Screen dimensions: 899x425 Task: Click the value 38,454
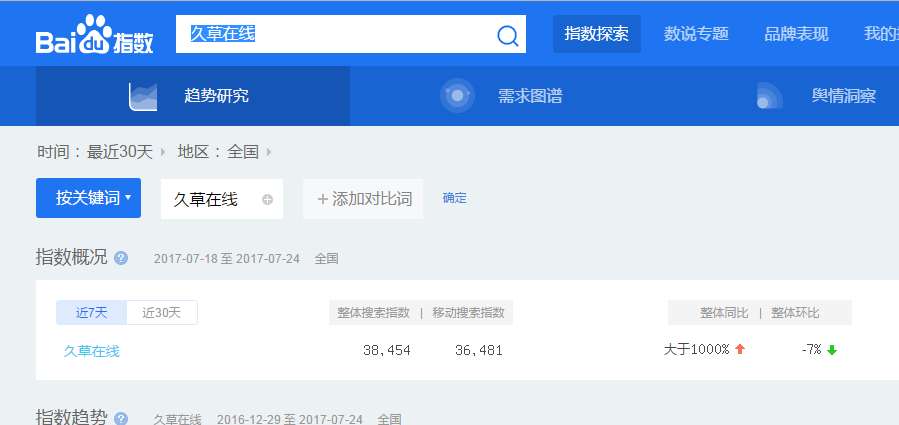(387, 350)
